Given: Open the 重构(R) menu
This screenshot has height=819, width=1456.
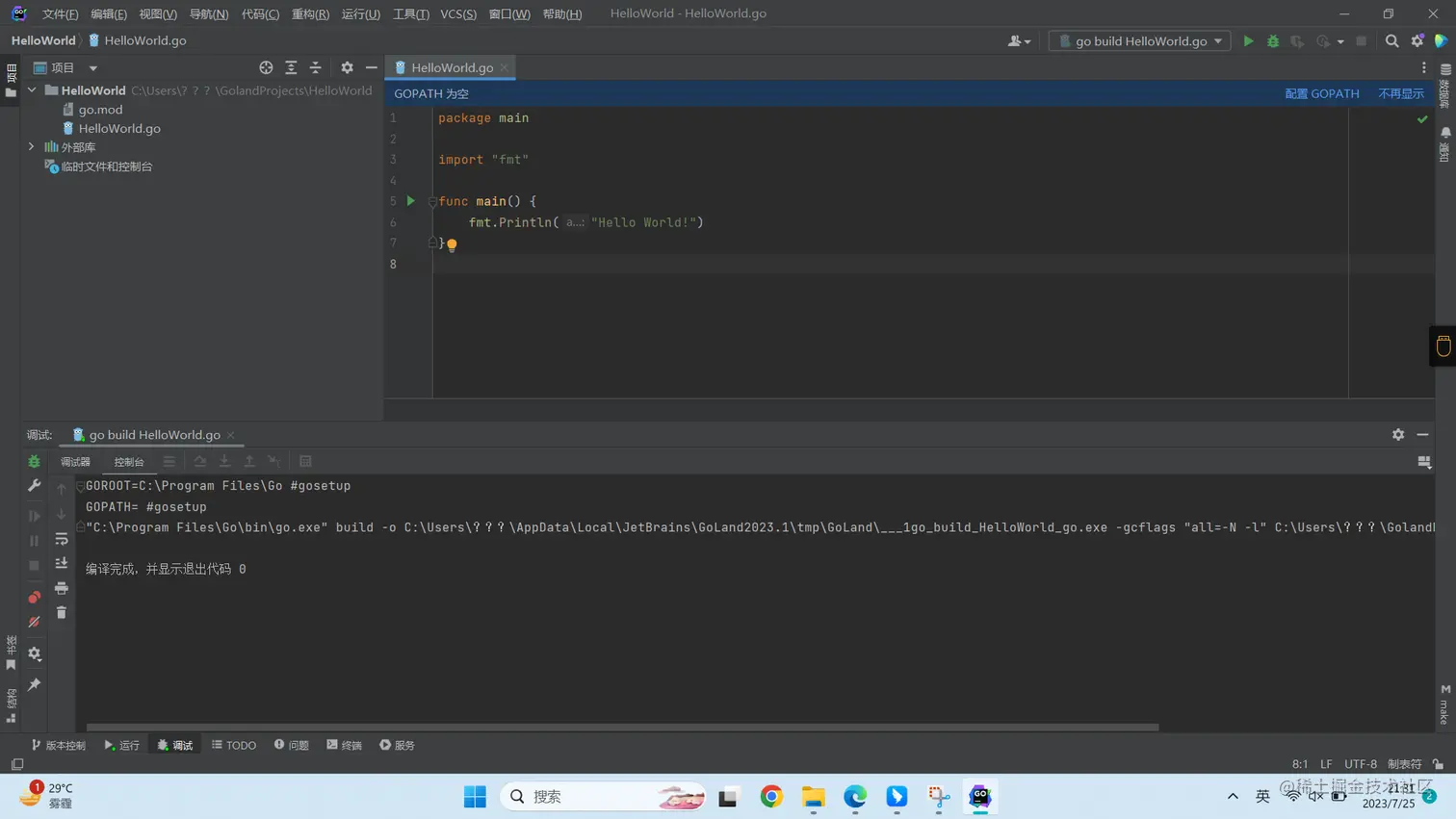Looking at the screenshot, I should click(x=310, y=13).
